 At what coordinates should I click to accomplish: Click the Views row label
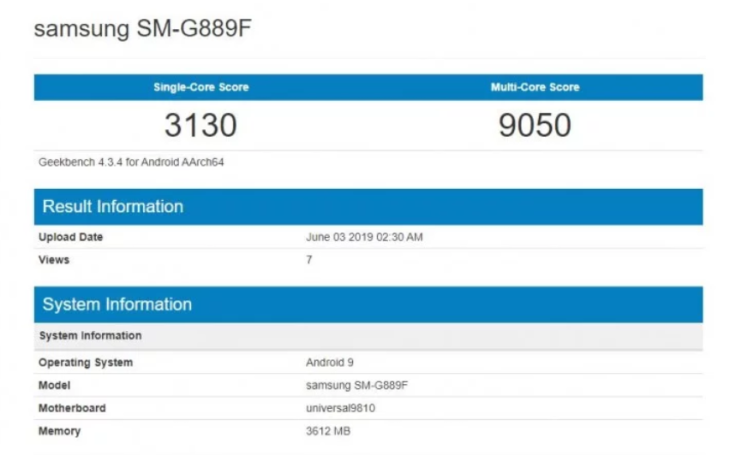[53, 259]
